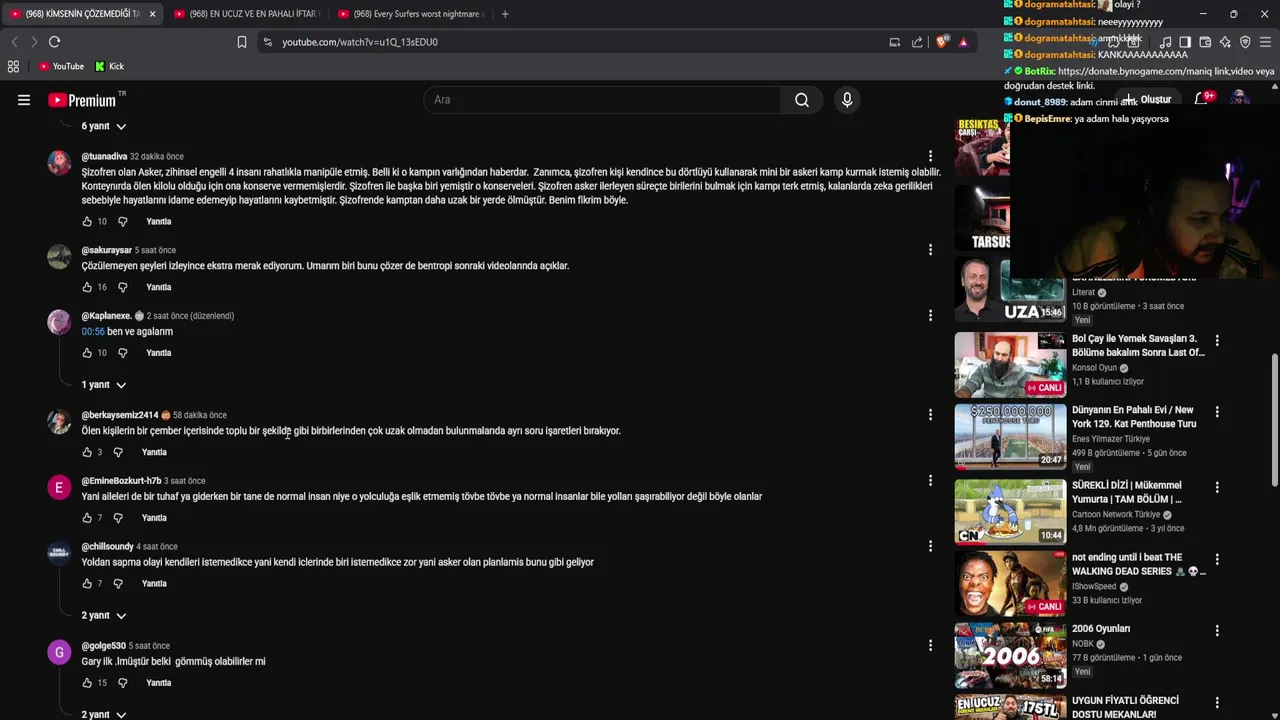This screenshot has width=1280, height=720.
Task: Like the comment by @berkaysemiz2414
Action: [x=87, y=452]
